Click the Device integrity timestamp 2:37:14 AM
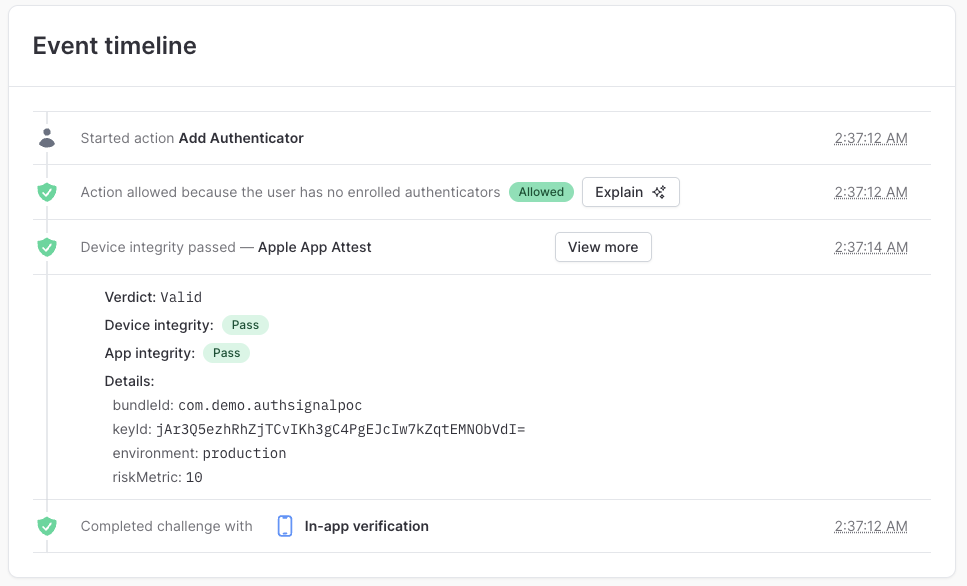This screenshot has height=586, width=967. pos(871,247)
